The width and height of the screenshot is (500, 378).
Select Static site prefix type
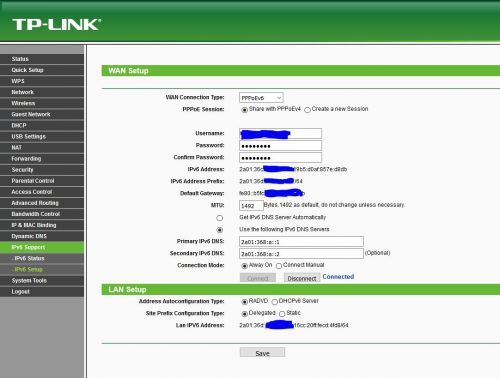[x=282, y=314]
